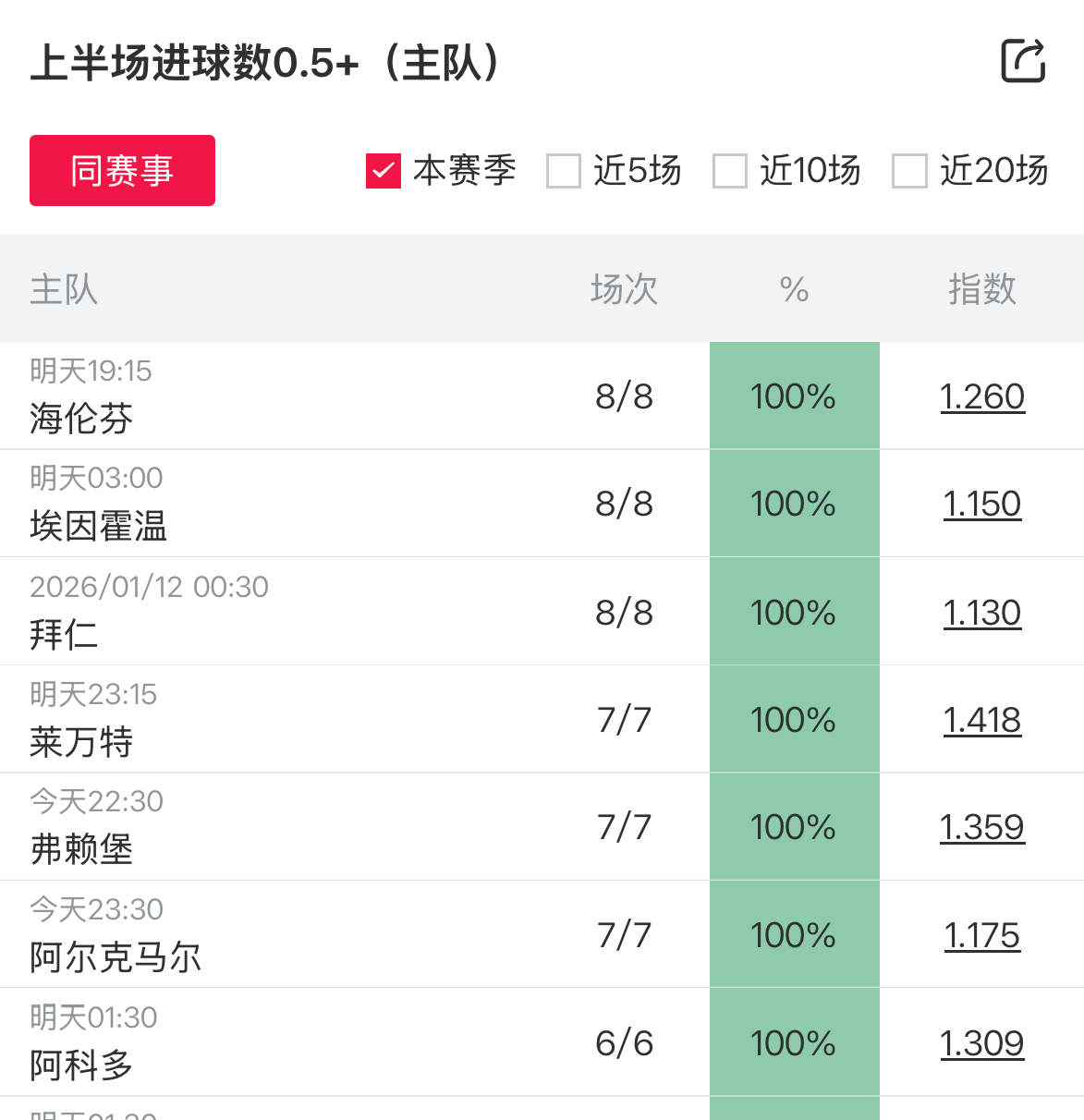Sort by the % column header
This screenshot has height=1120, width=1084.
coord(794,289)
